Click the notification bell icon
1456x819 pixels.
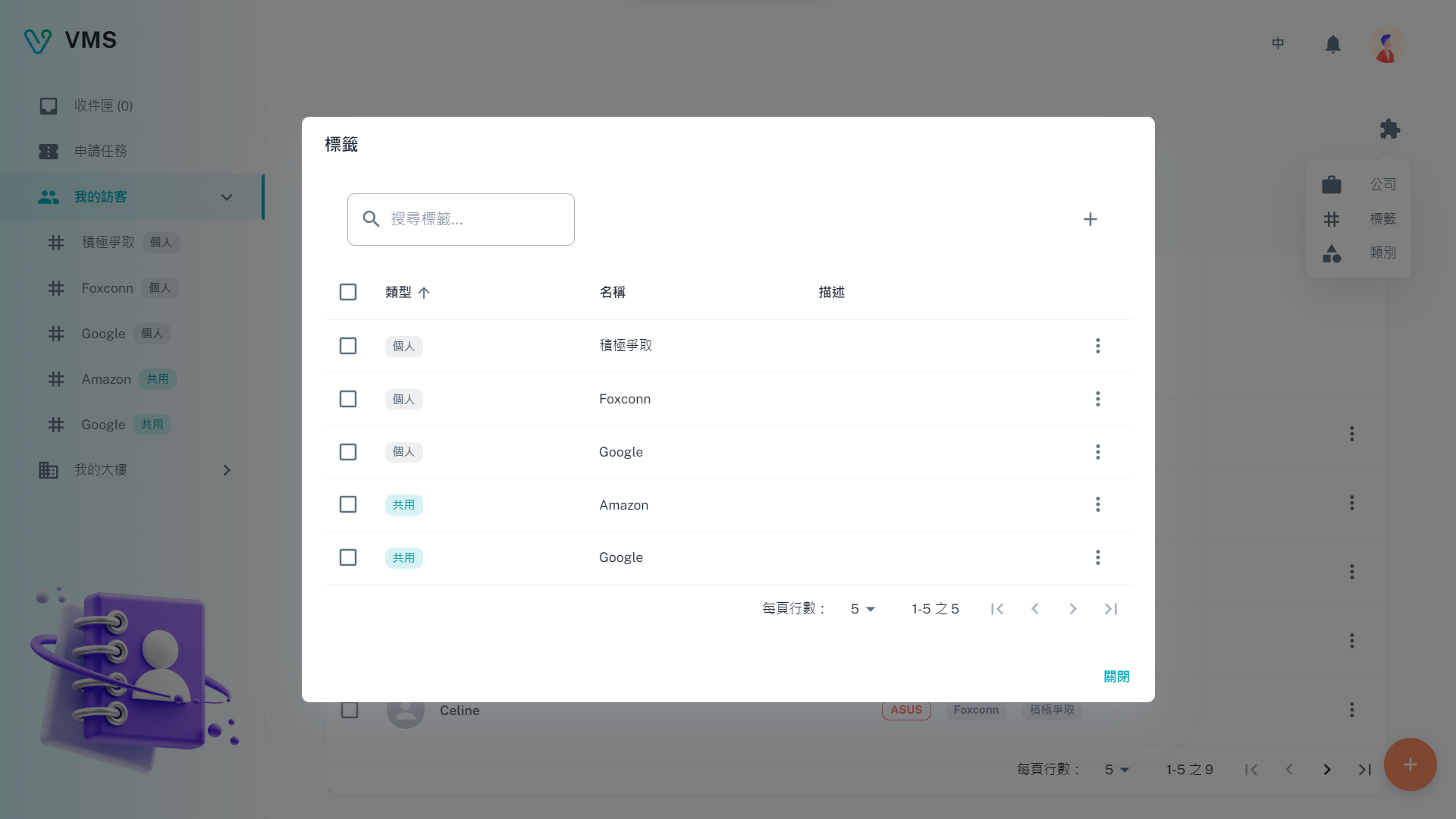[x=1332, y=45]
